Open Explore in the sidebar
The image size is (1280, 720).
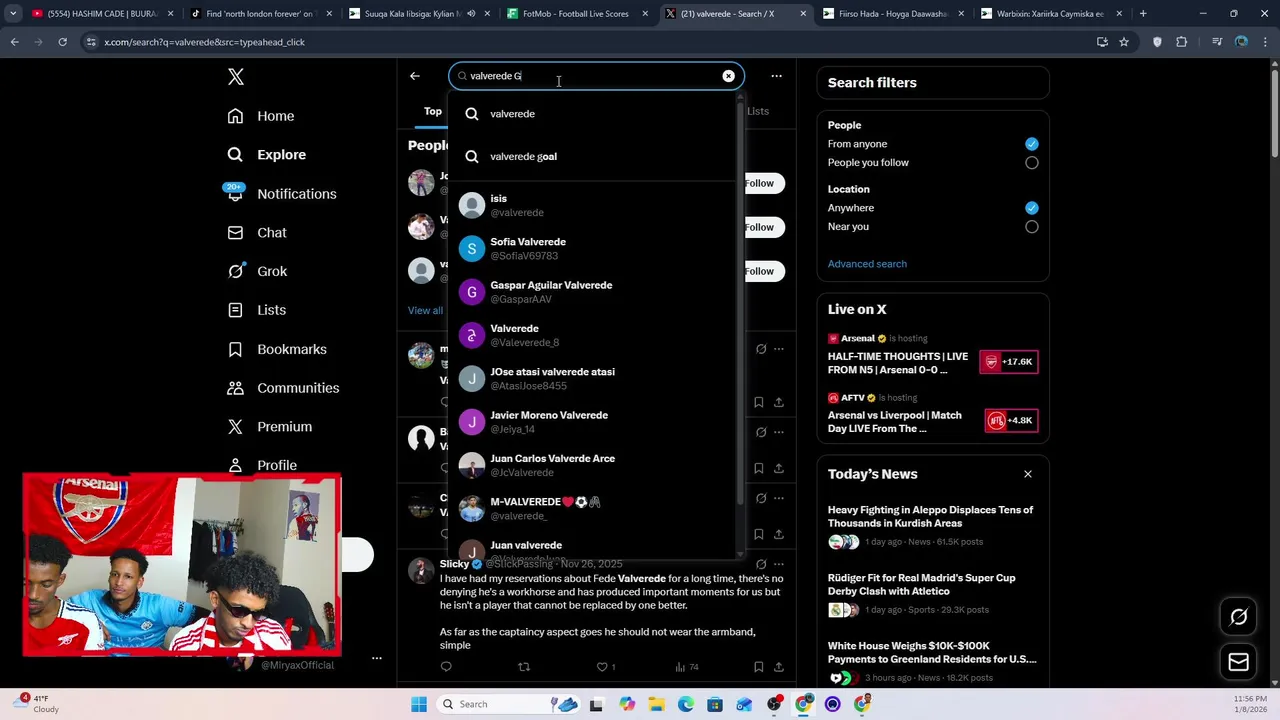pos(266,155)
